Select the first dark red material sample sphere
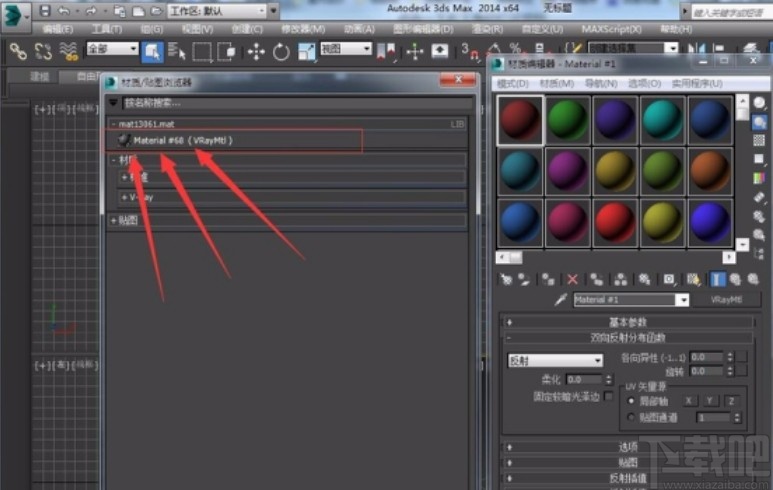The width and height of the screenshot is (773, 490). [x=520, y=120]
